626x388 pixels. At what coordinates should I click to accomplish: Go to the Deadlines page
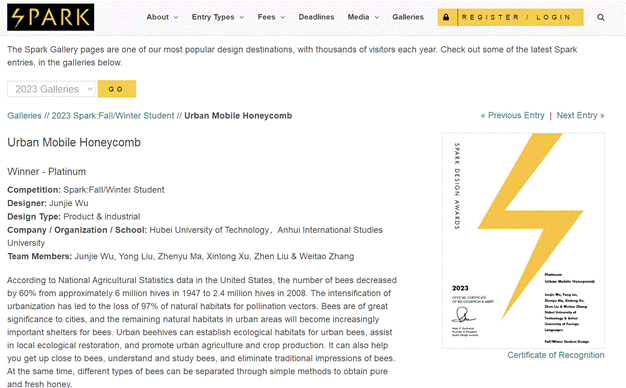tap(316, 17)
